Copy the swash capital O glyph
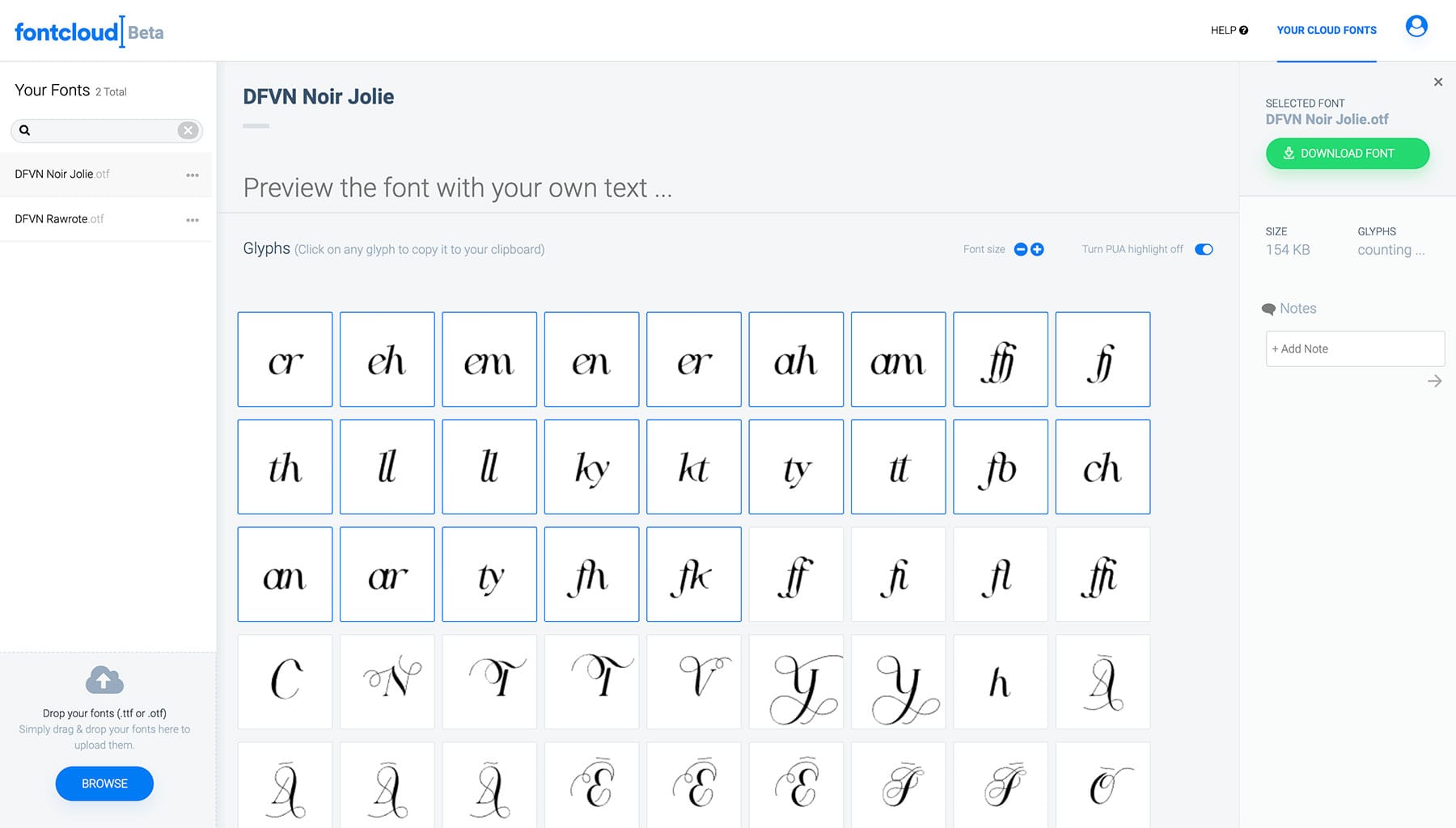Image resolution: width=1456 pixels, height=828 pixels. click(1103, 785)
